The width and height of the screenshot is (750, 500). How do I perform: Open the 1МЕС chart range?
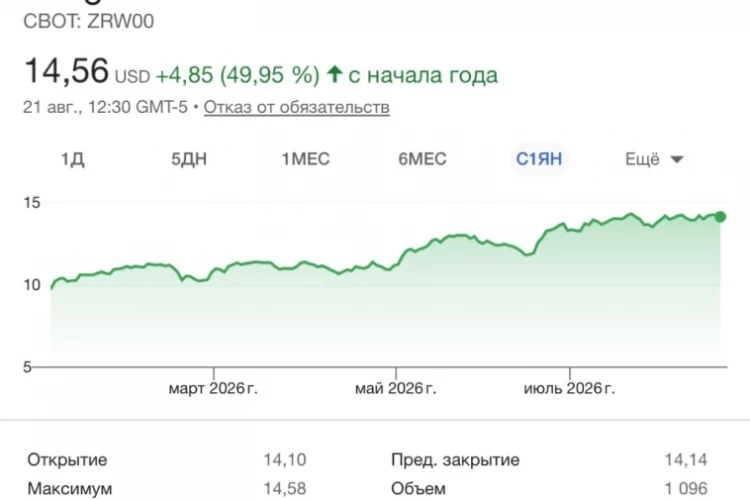click(x=306, y=159)
